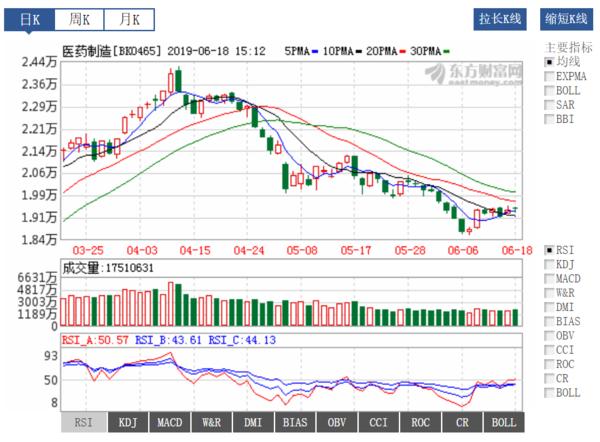Click the 10PMA black legend marker
Image resolution: width=600 pixels, height=442 pixels.
pos(359,52)
